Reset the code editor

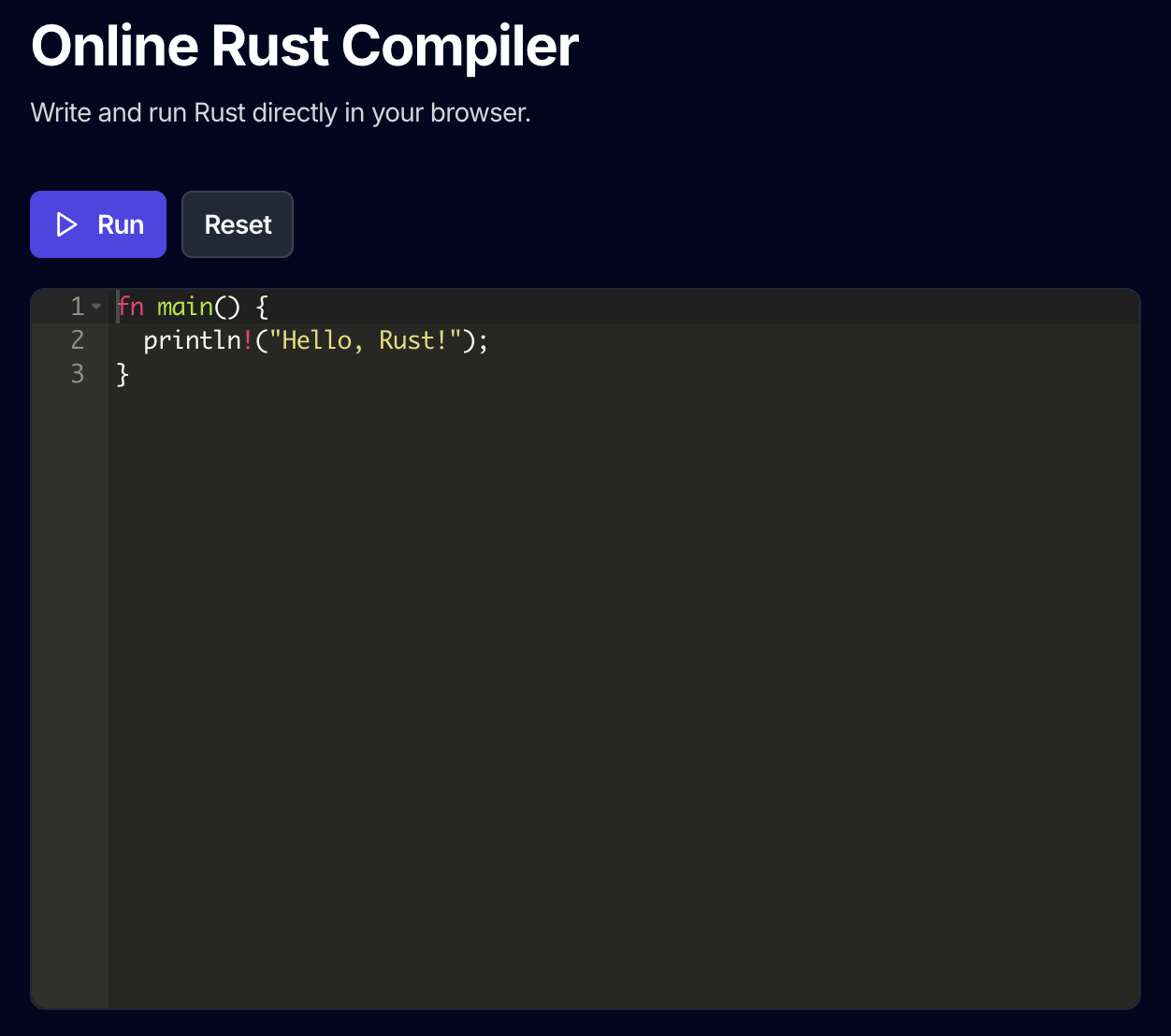[x=237, y=224]
